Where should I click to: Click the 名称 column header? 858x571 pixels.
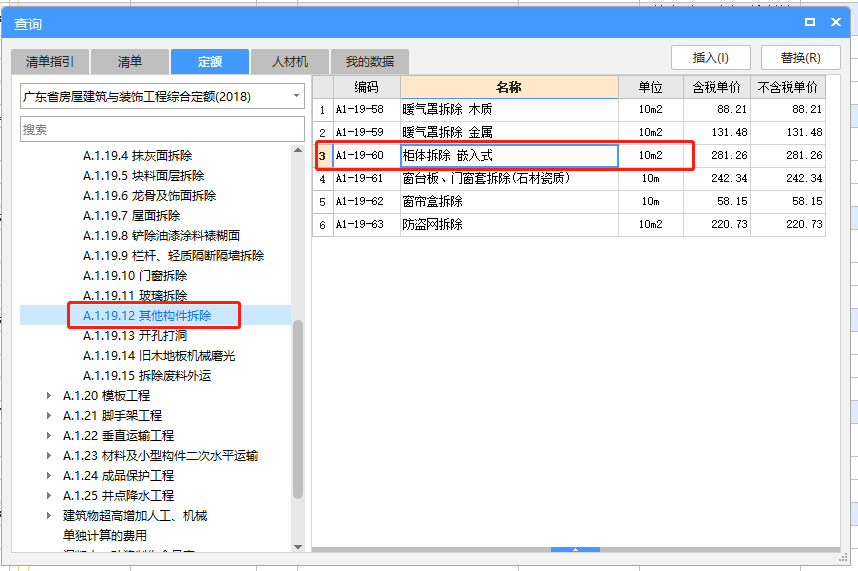point(509,87)
